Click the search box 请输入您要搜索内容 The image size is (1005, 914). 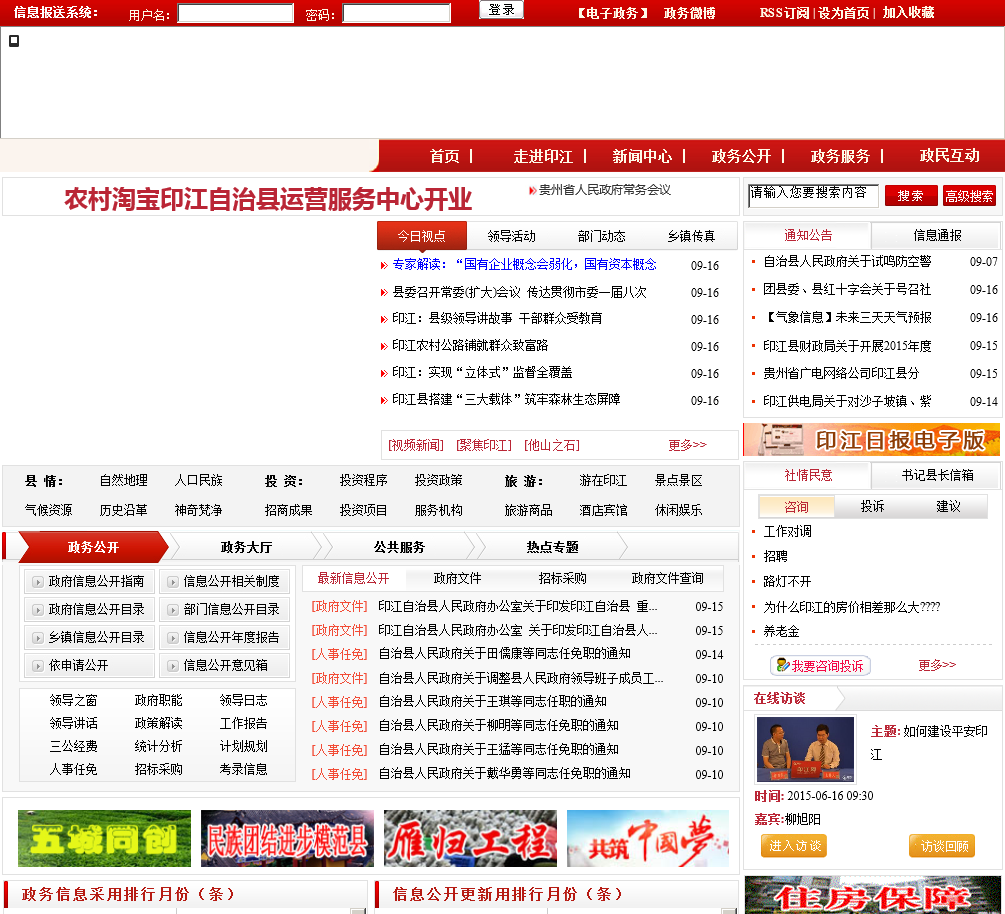813,195
